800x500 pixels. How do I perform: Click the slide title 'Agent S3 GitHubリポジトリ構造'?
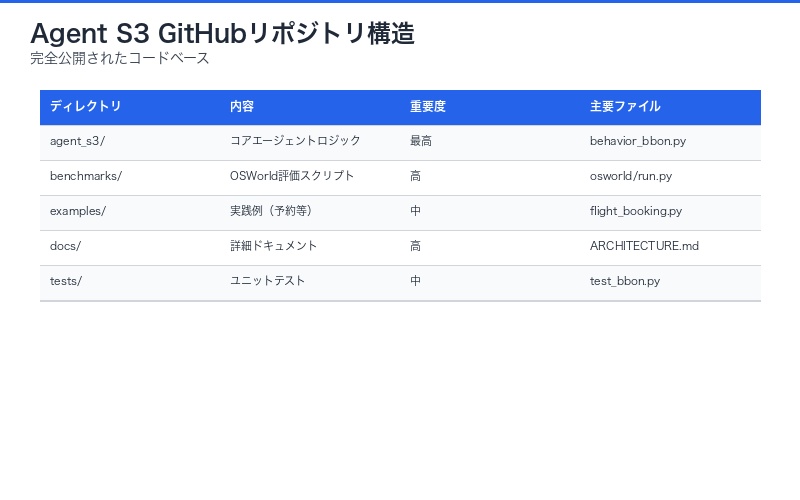pyautogui.click(x=222, y=33)
